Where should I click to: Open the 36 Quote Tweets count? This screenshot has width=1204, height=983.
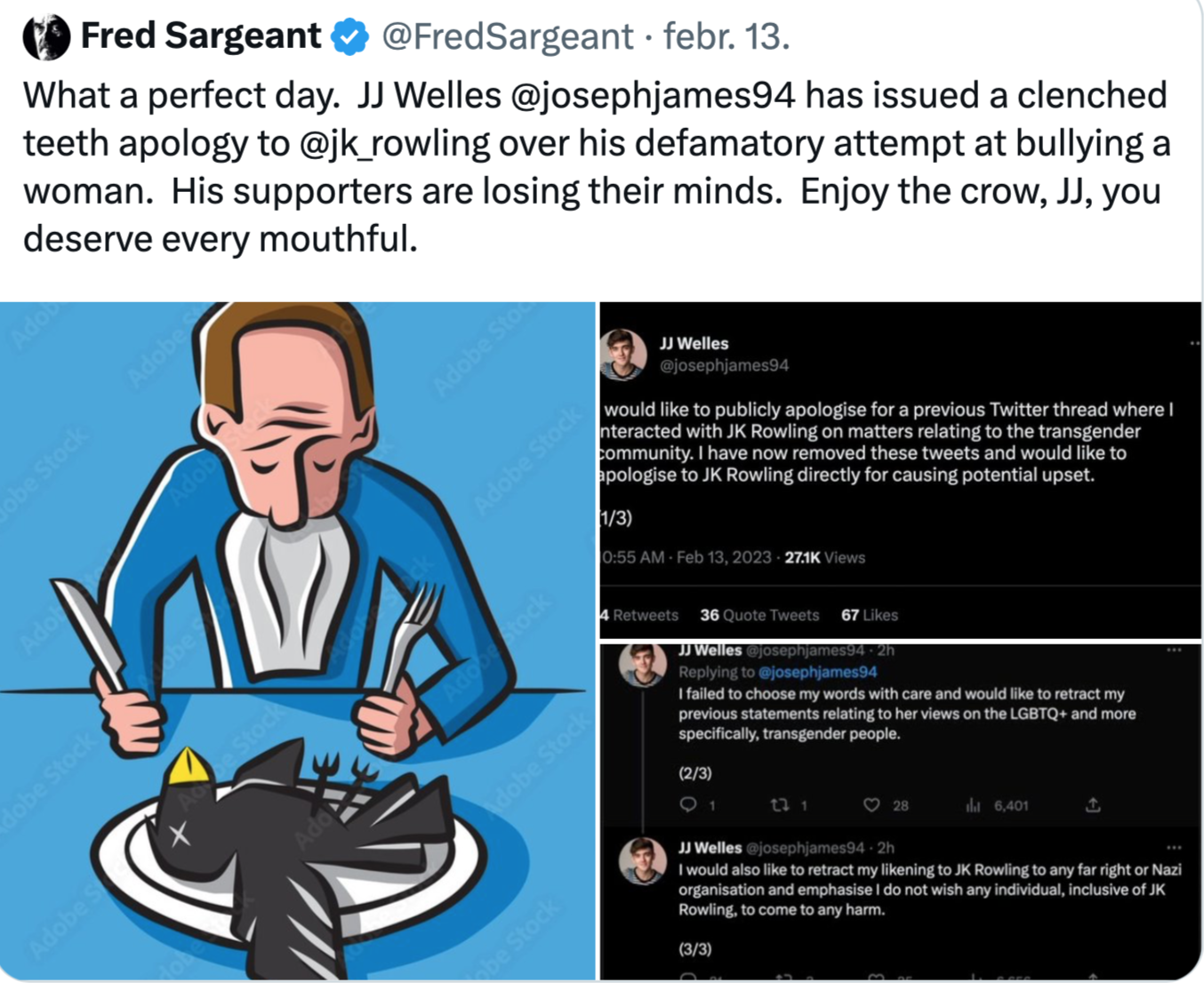pyautogui.click(x=759, y=615)
